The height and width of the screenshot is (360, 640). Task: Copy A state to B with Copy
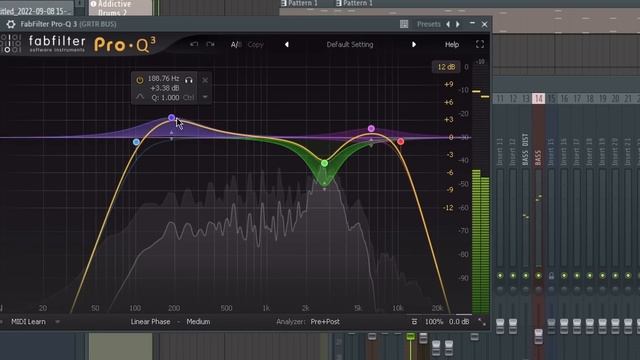pyautogui.click(x=256, y=44)
